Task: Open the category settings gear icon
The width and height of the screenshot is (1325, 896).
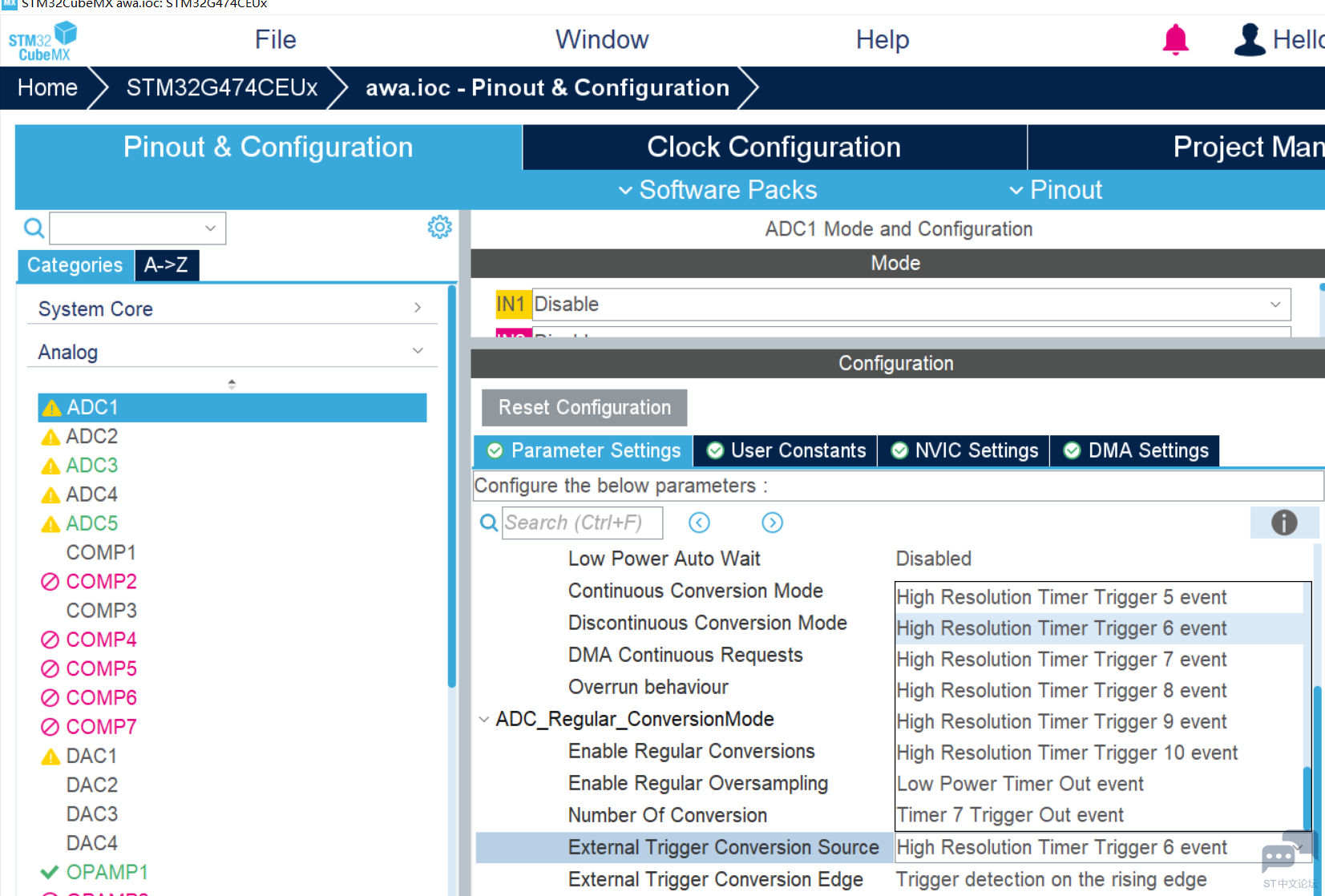Action: (439, 227)
